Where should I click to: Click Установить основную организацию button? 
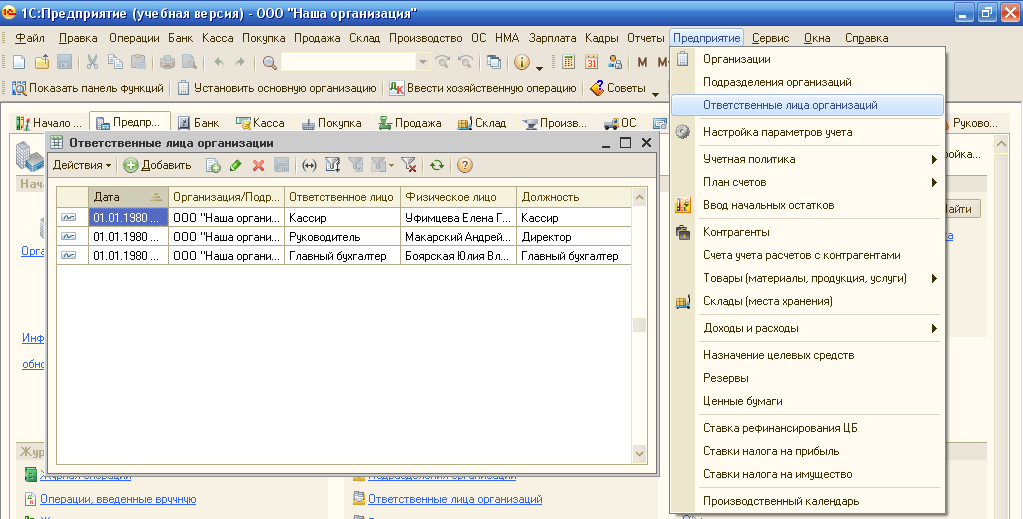click(x=277, y=88)
